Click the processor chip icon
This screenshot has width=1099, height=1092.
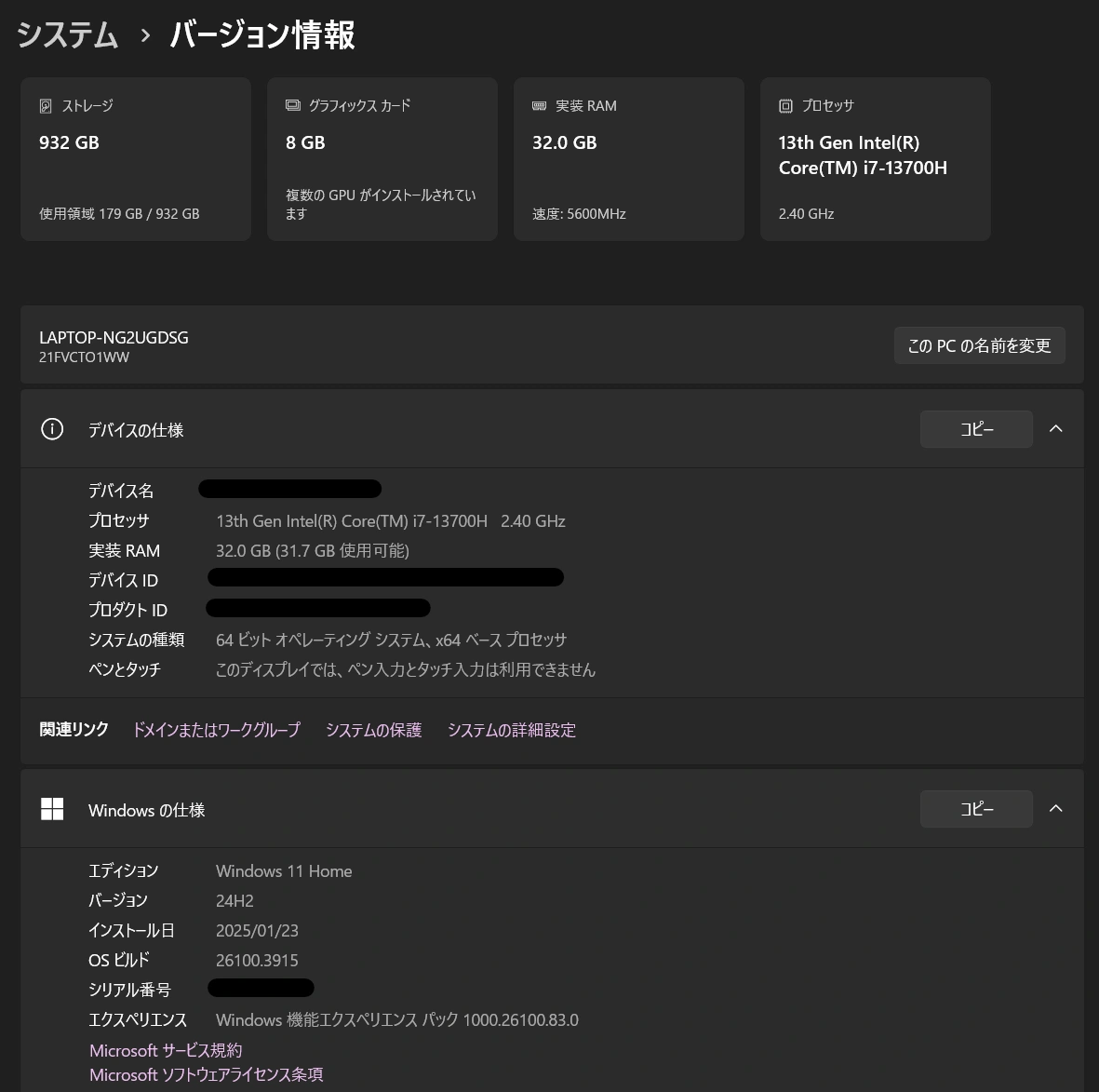tap(785, 106)
